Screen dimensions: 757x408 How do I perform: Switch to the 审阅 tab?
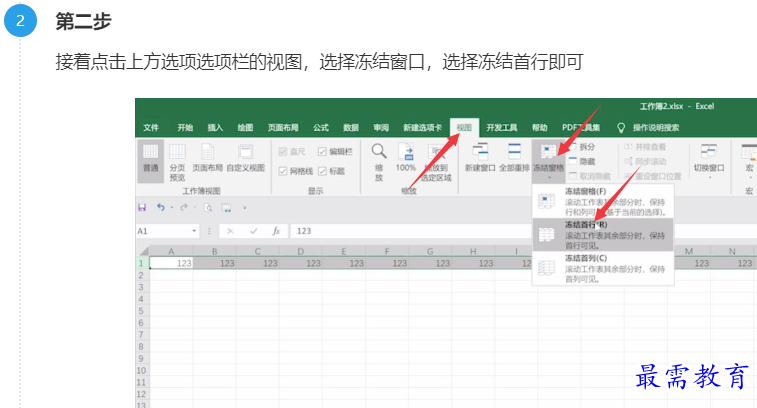tap(381, 127)
